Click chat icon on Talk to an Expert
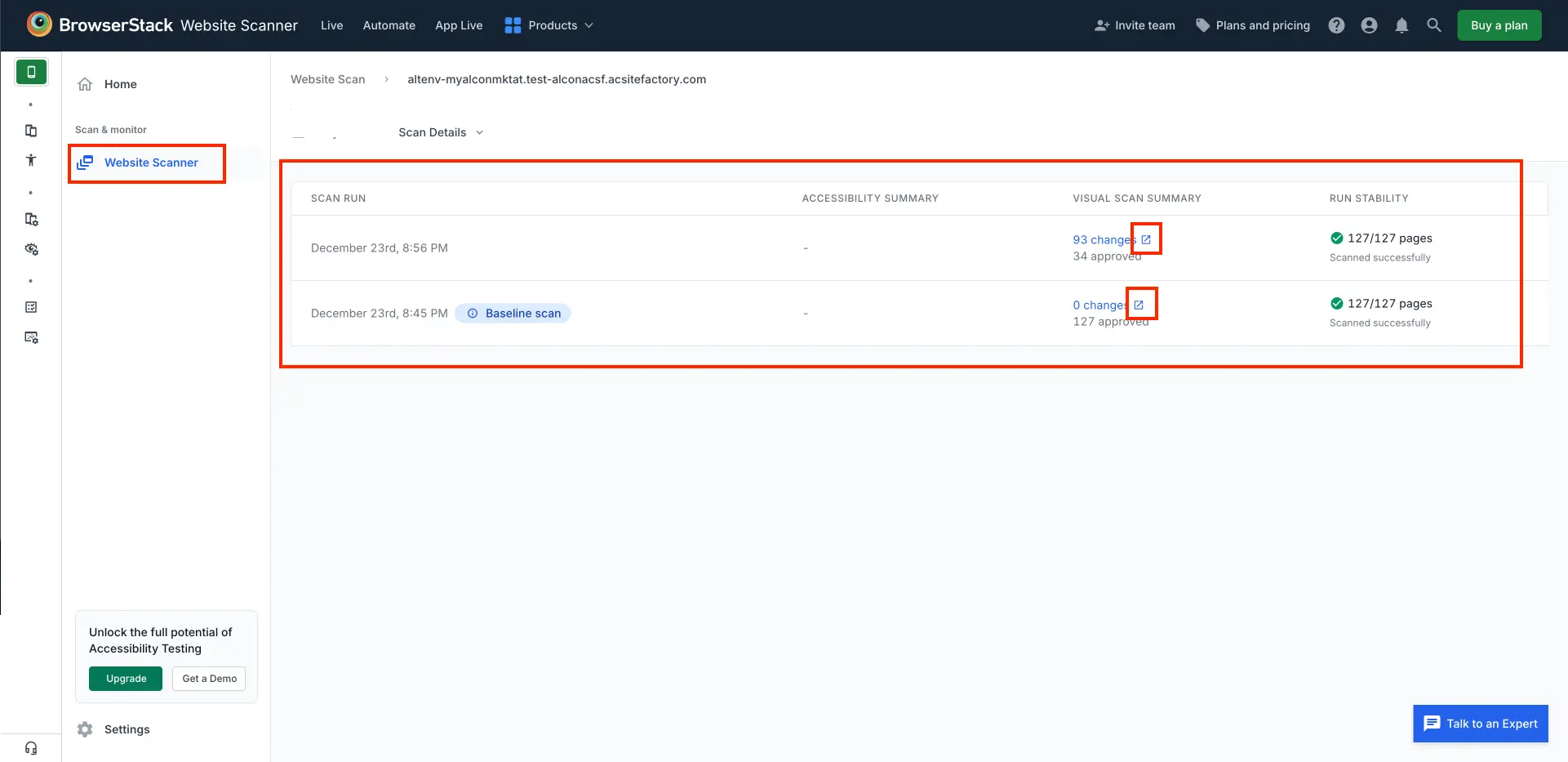Screen dimensions: 1568x762 (x=1432, y=724)
